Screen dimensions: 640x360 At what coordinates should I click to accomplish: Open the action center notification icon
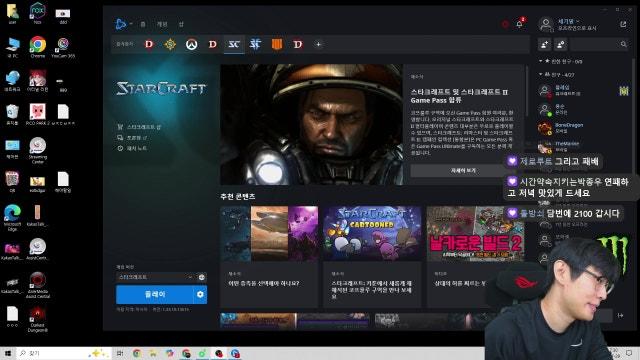pos(629,353)
